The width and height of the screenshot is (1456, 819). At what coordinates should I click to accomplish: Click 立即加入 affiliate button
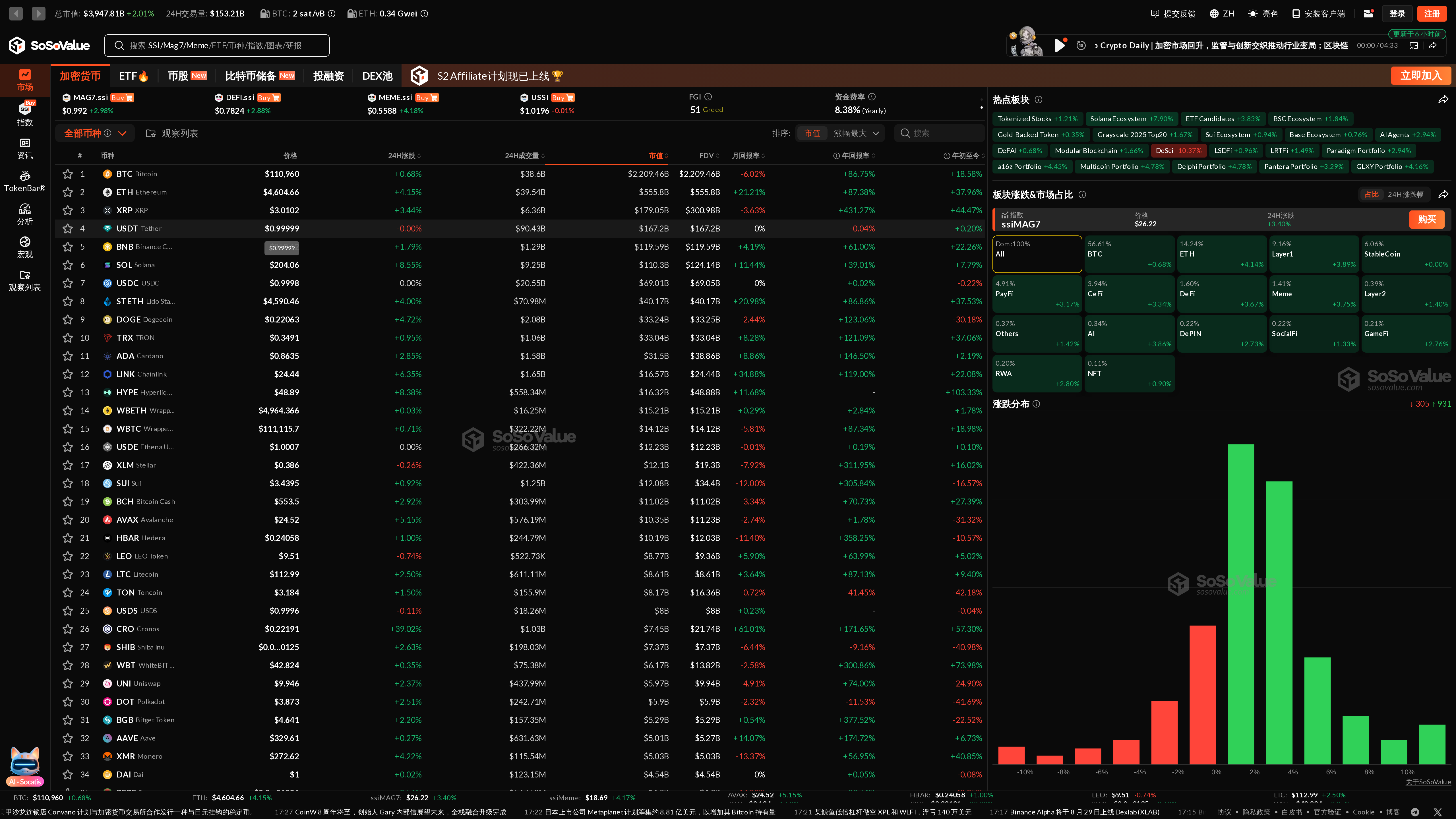(x=1421, y=76)
